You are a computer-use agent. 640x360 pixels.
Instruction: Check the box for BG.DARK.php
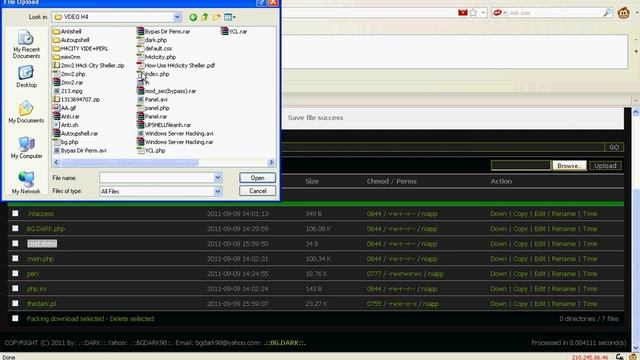tap(15, 228)
